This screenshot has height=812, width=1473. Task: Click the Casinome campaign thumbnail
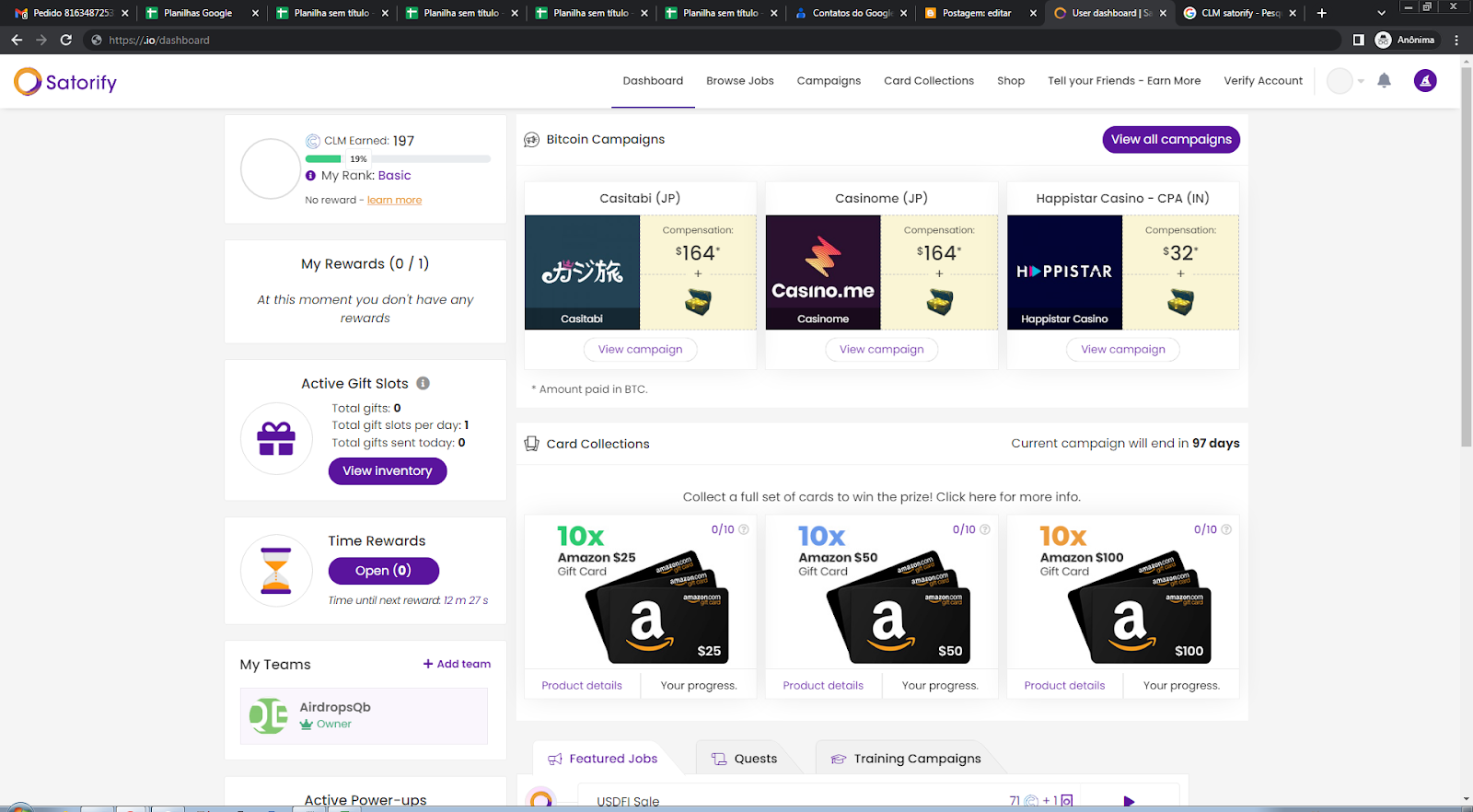[x=823, y=273]
